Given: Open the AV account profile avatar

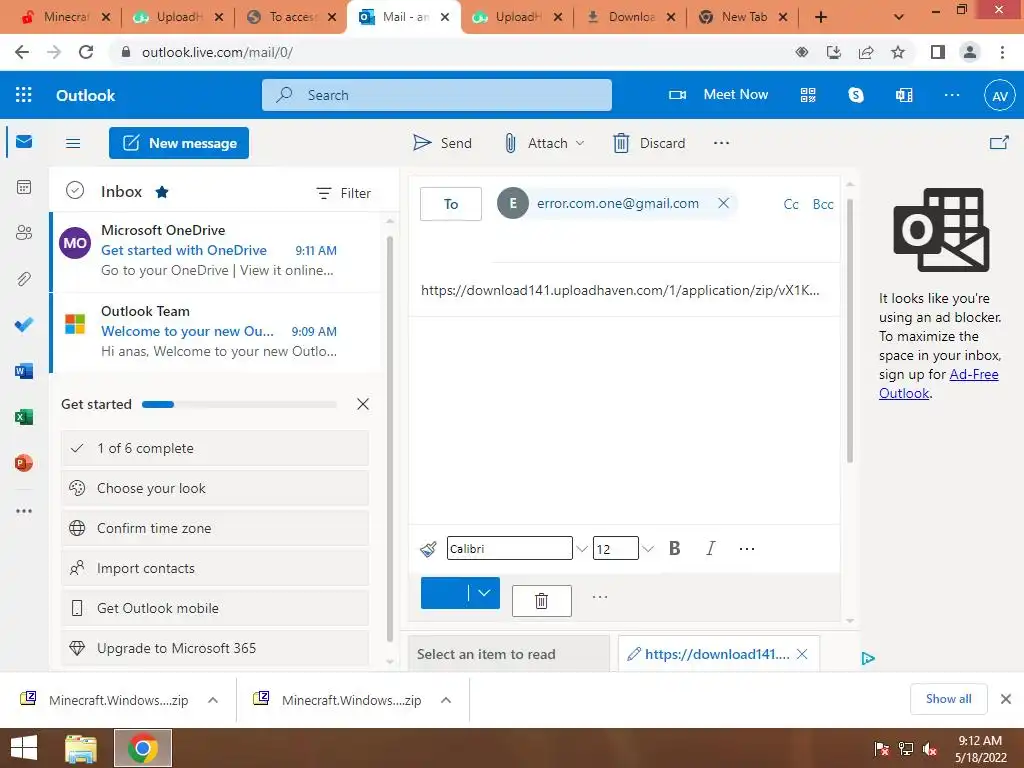Looking at the screenshot, I should click(1000, 96).
